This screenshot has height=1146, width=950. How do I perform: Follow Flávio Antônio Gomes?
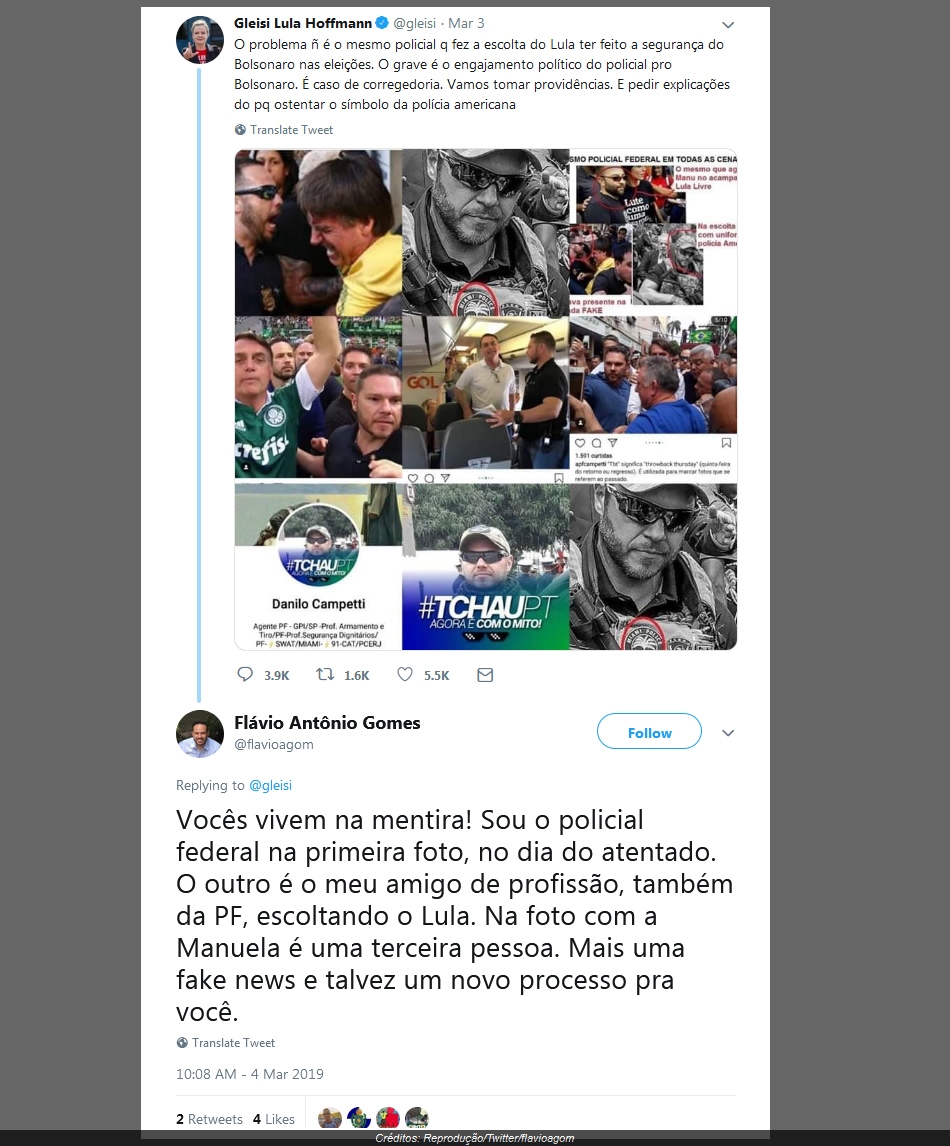pyautogui.click(x=649, y=731)
